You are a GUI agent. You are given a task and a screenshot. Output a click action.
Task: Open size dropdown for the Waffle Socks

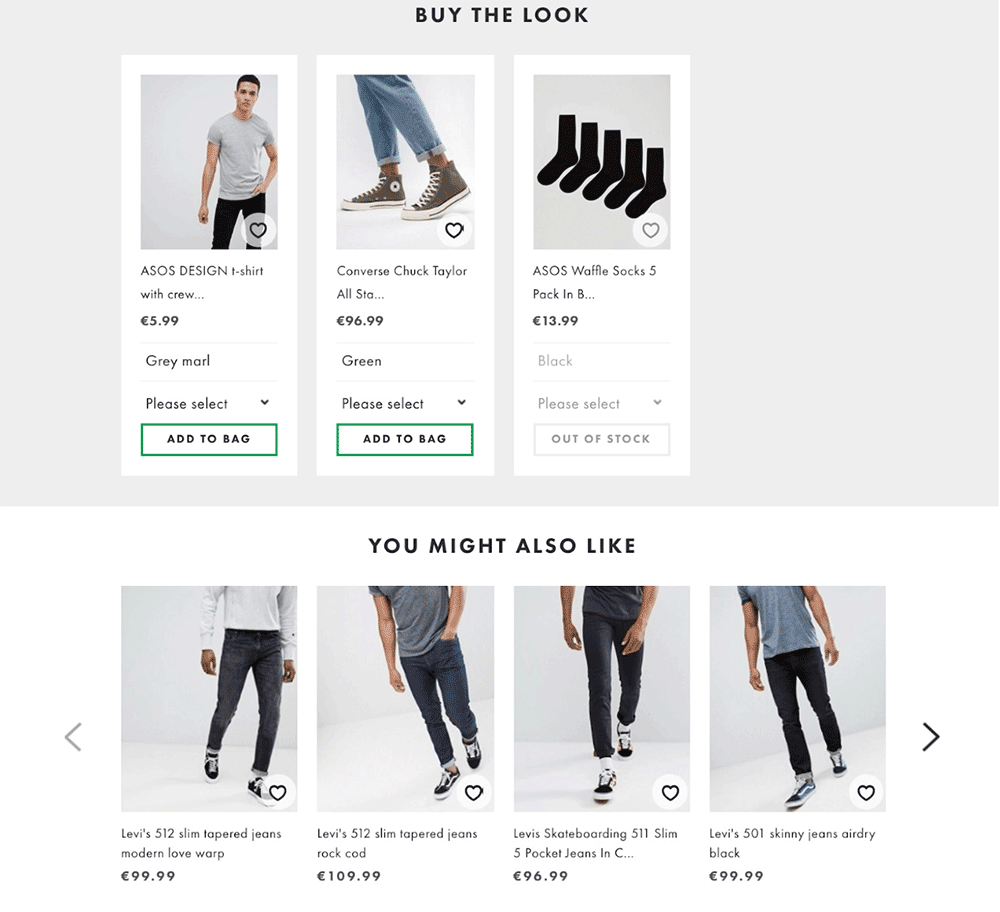coord(600,403)
